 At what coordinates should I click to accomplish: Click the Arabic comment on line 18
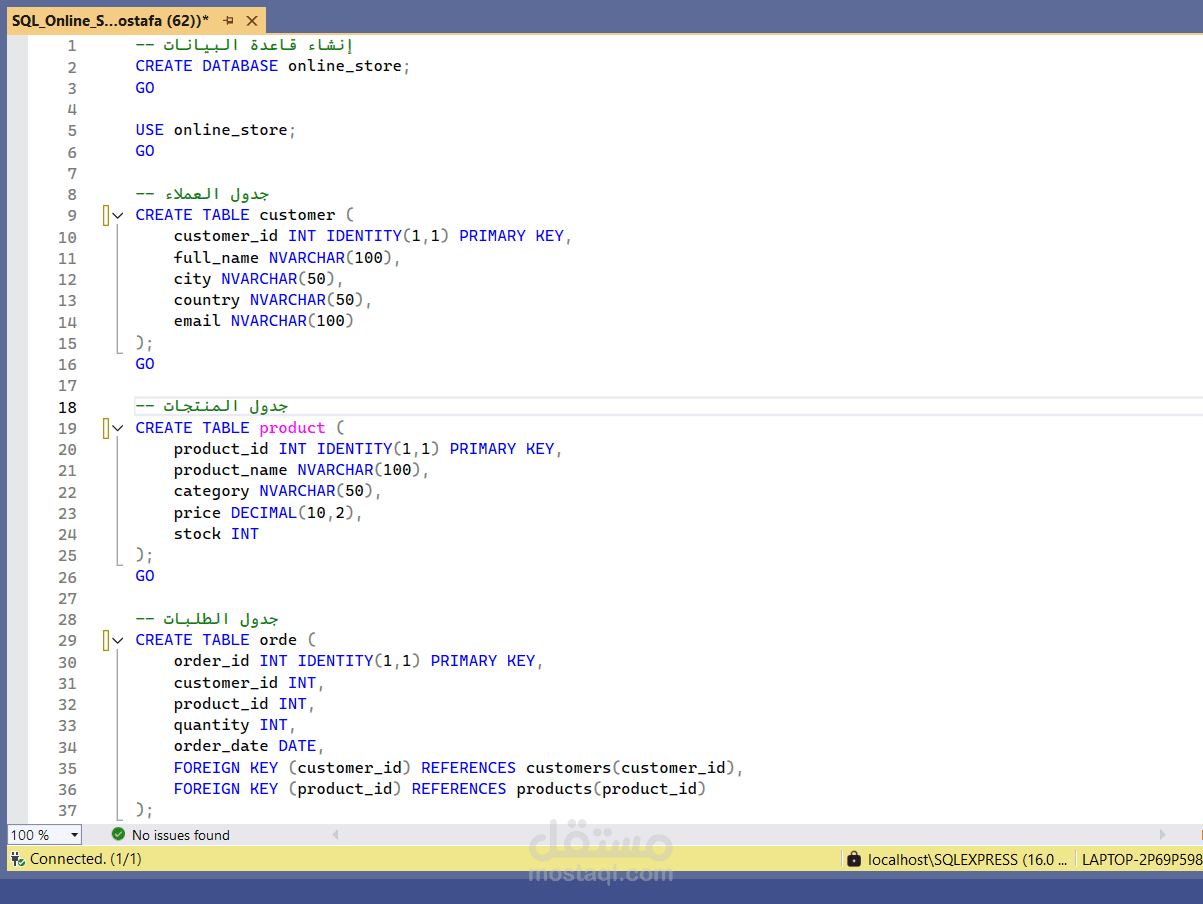[x=212, y=406]
